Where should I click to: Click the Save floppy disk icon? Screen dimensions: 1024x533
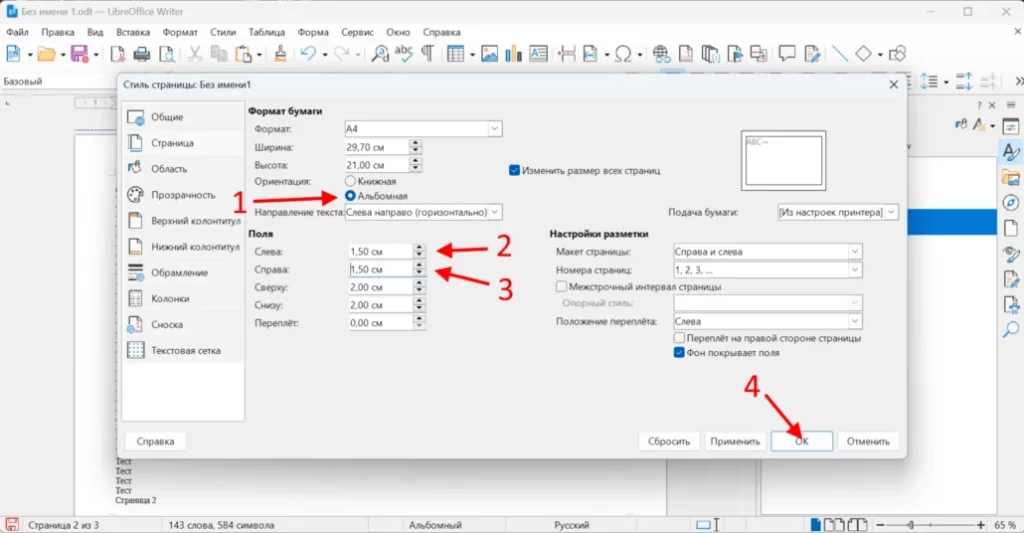tap(79, 54)
